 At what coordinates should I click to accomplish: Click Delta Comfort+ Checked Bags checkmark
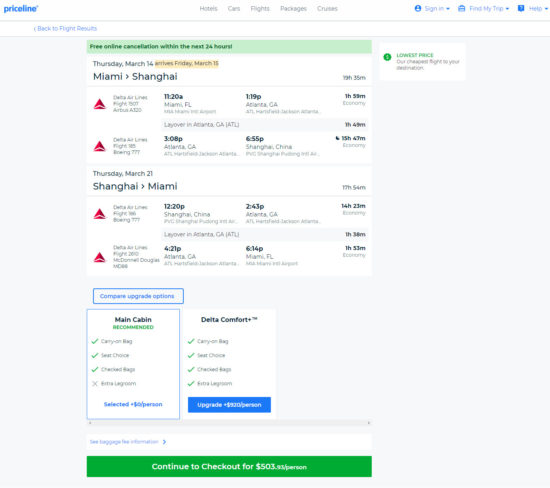click(x=191, y=369)
